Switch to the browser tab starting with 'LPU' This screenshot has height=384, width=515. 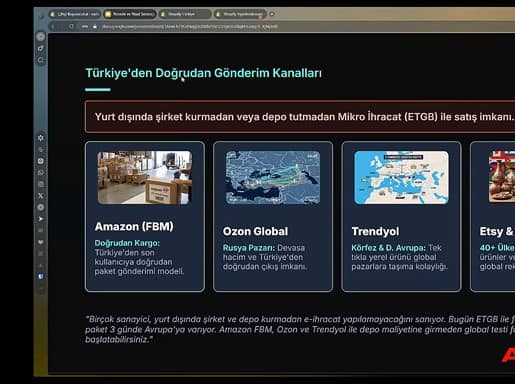pyautogui.click(x=75, y=14)
